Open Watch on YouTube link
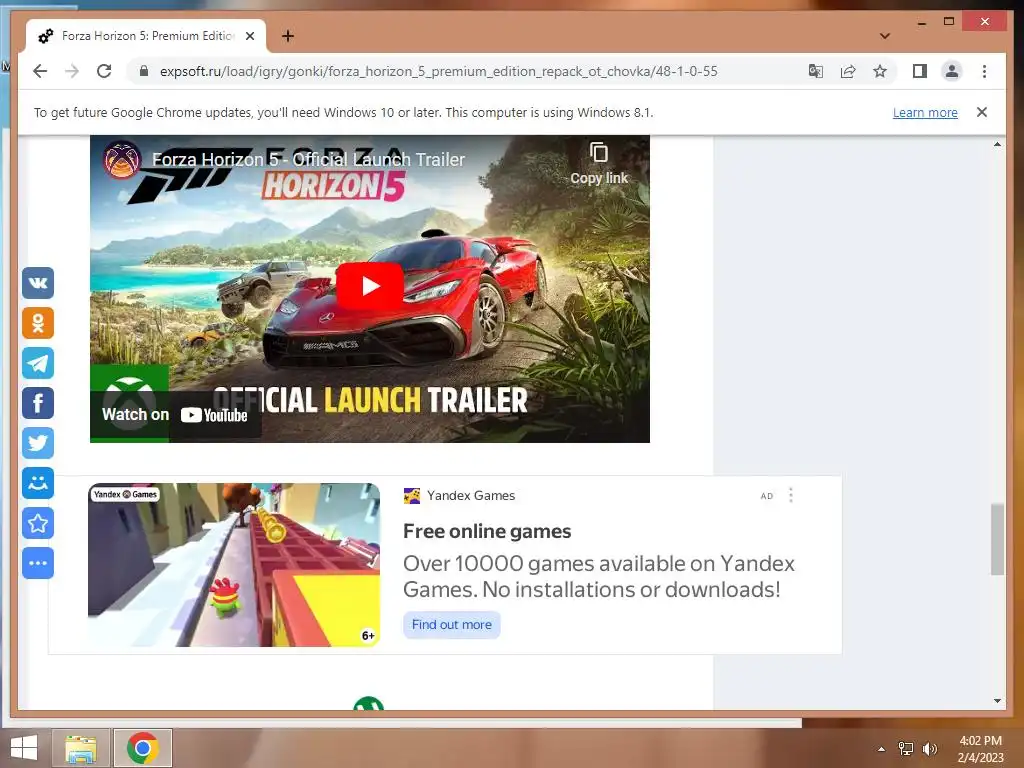The width and height of the screenshot is (1024, 768). (x=175, y=415)
